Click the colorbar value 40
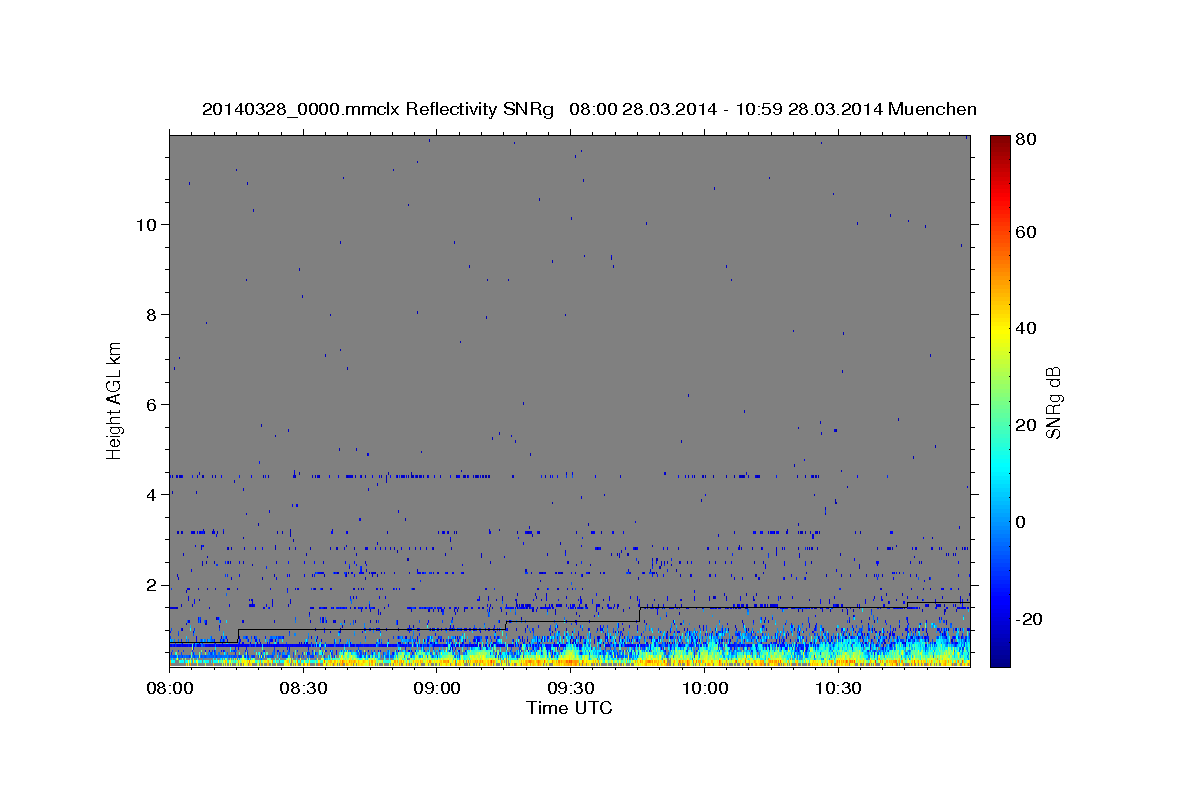 pos(1025,328)
